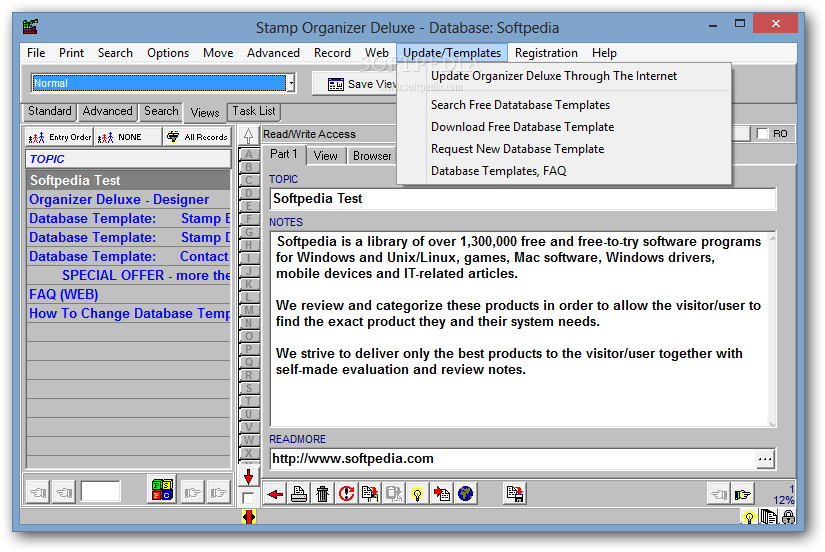Click the greyed hand pointing left above percentage
The image size is (825, 552).
[719, 494]
